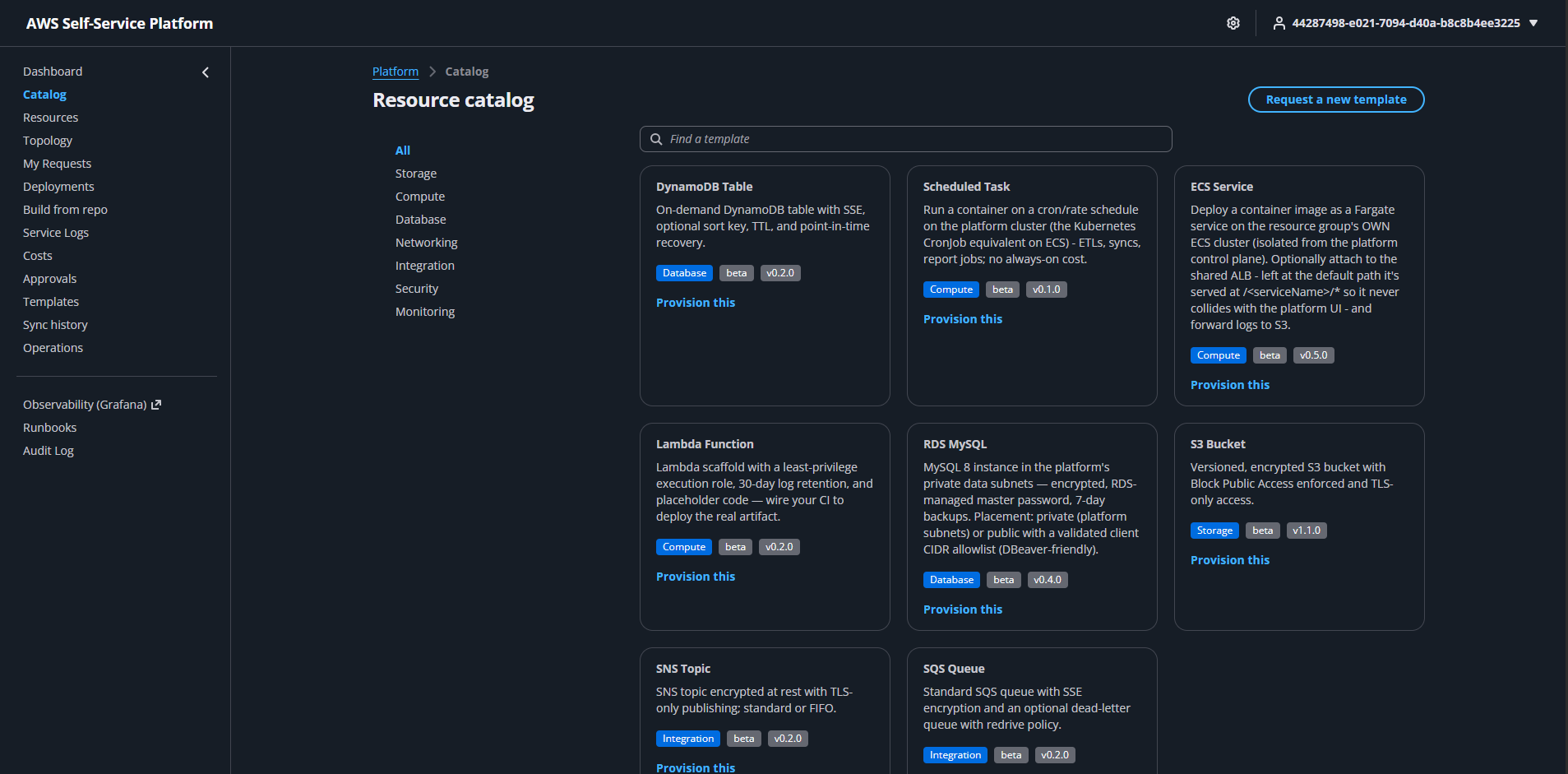Image resolution: width=1568 pixels, height=774 pixels.
Task: Follow the Platform breadcrumb link
Action: [x=395, y=72]
